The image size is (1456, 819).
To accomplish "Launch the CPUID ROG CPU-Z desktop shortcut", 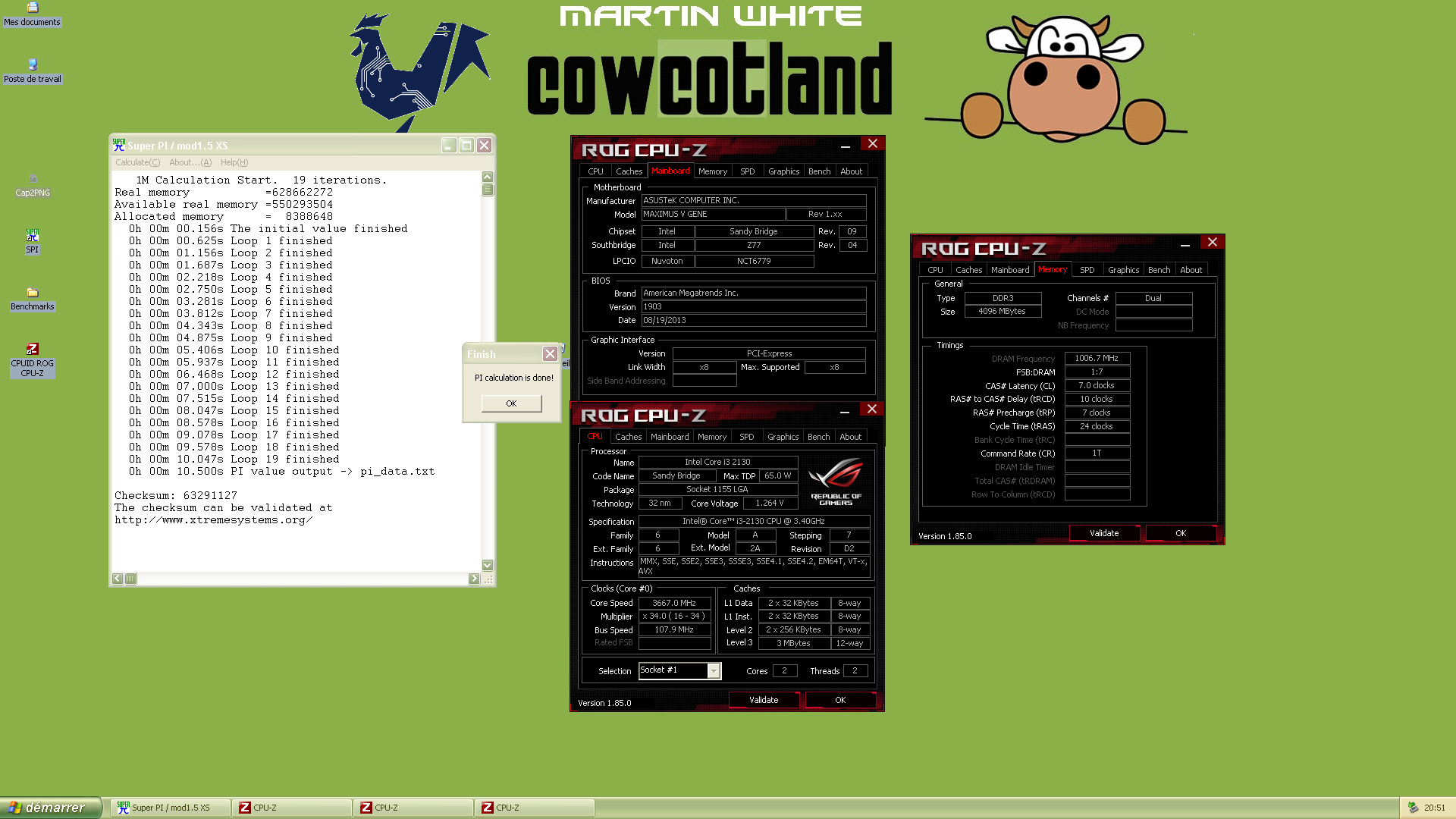I will (x=32, y=360).
